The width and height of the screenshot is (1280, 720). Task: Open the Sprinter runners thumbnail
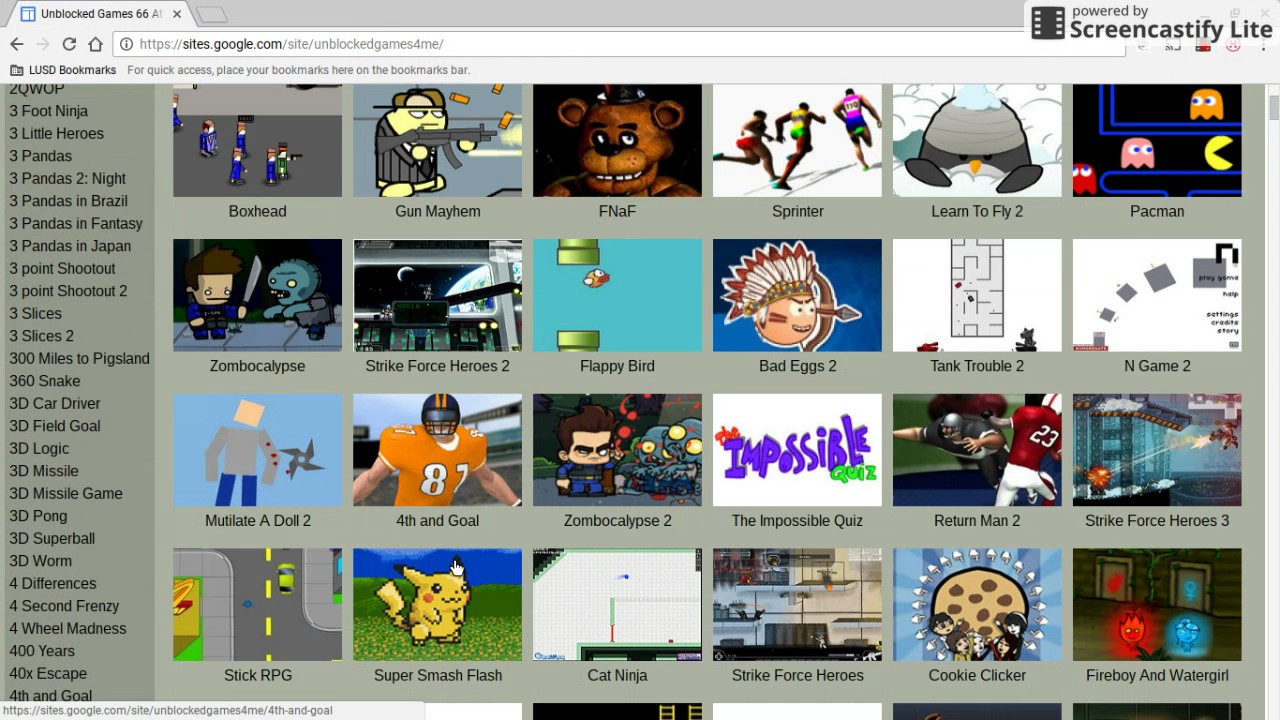pos(797,140)
